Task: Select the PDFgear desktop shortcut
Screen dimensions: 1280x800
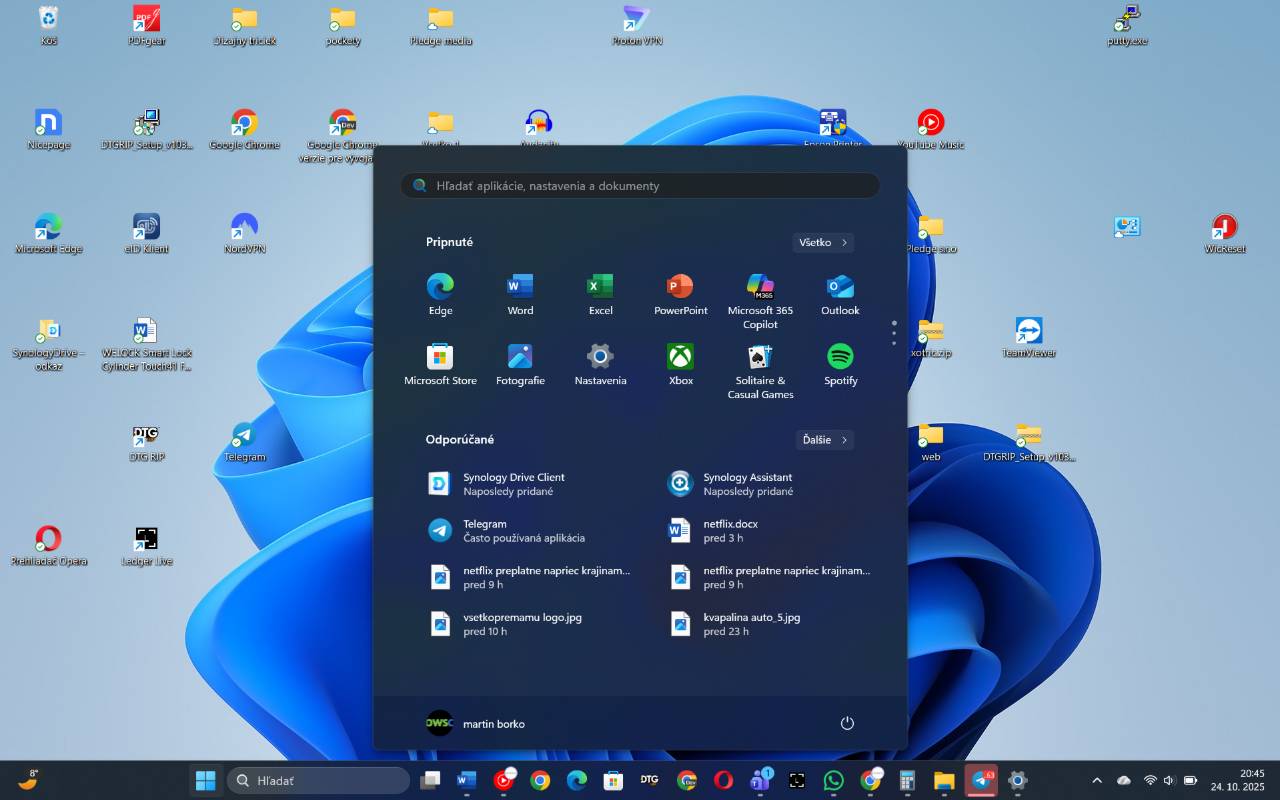Action: pos(146,26)
